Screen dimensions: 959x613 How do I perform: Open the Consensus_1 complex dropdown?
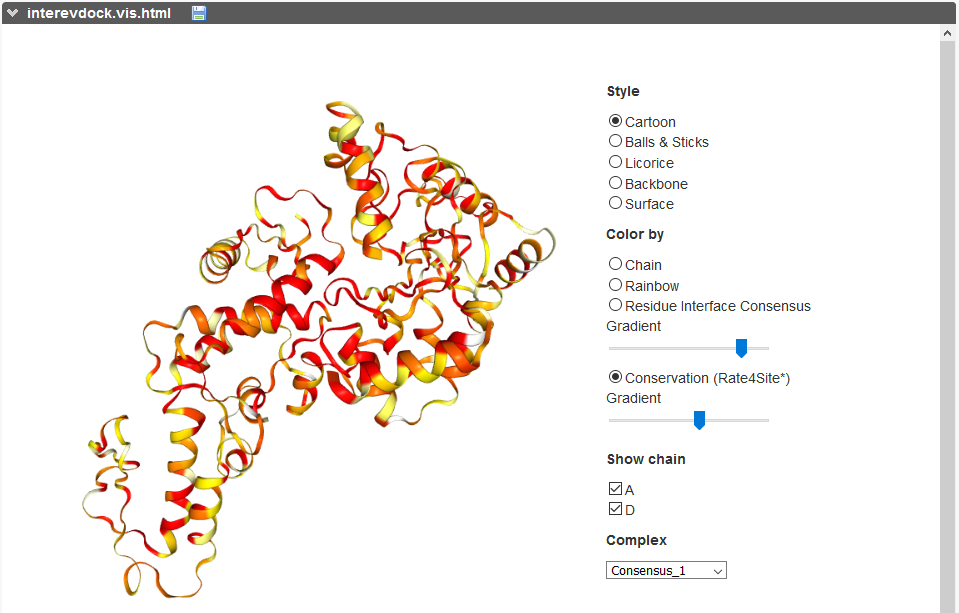[x=666, y=570]
